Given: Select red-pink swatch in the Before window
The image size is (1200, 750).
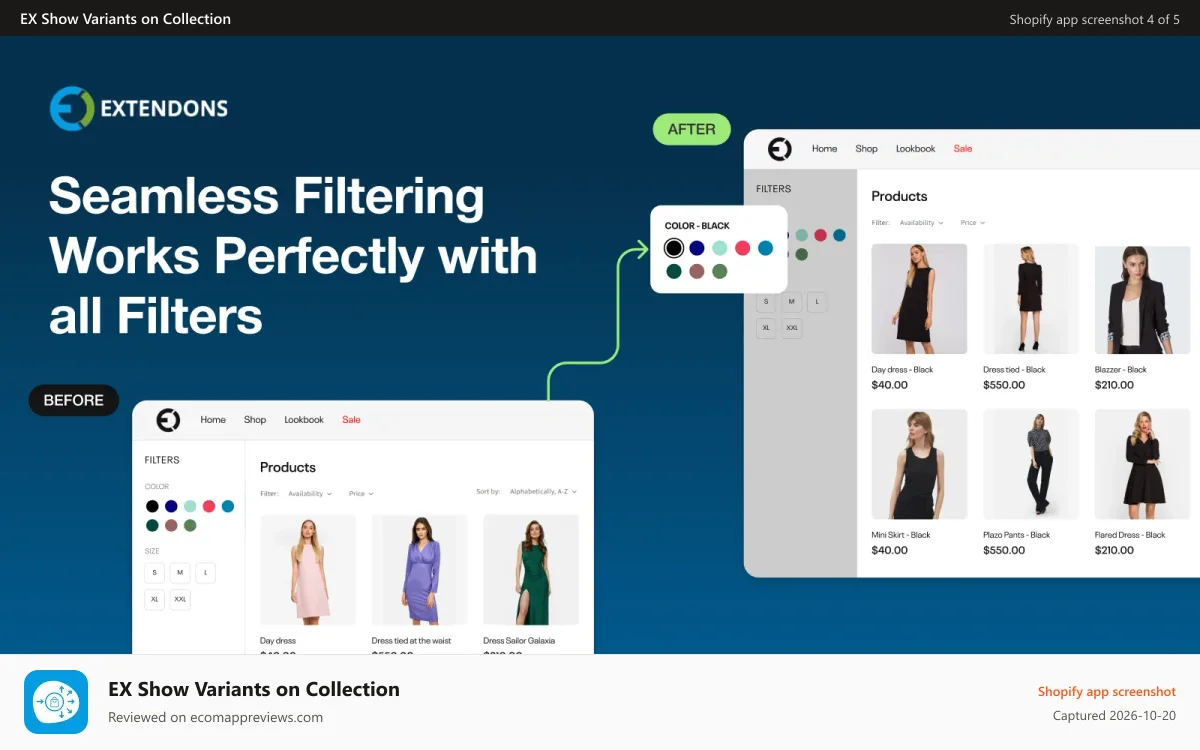Looking at the screenshot, I should [x=209, y=507].
